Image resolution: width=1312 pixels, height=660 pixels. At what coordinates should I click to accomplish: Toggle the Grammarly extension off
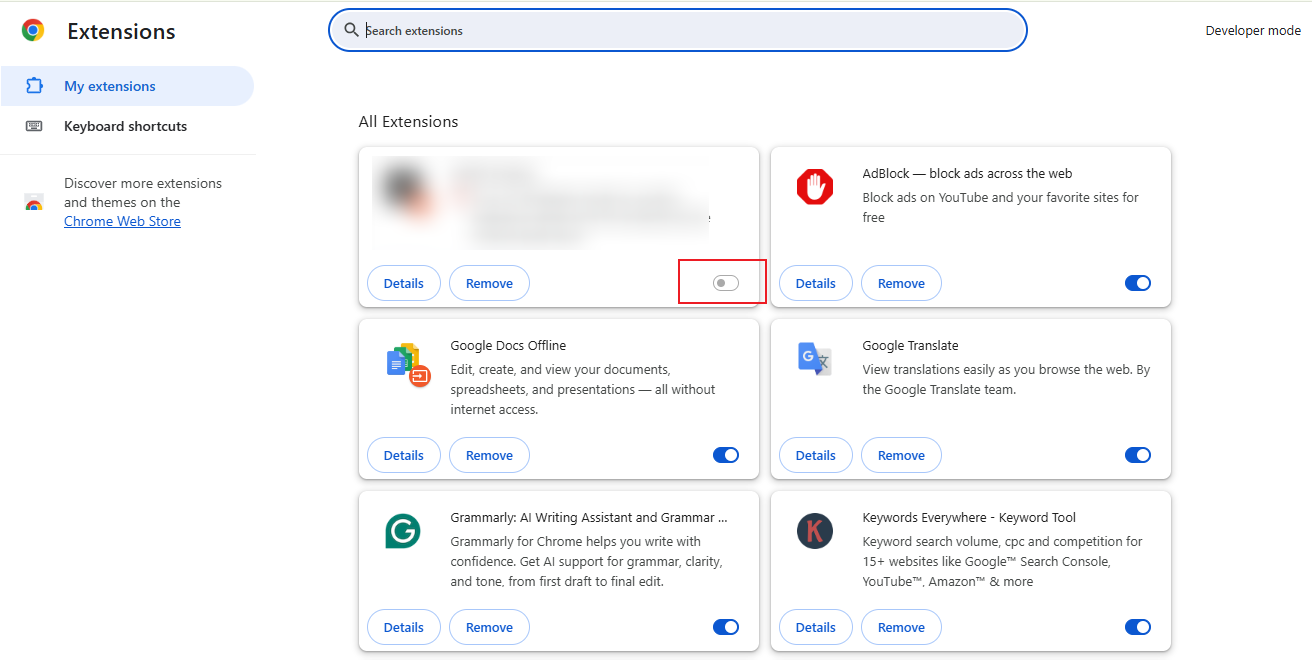[x=725, y=627]
